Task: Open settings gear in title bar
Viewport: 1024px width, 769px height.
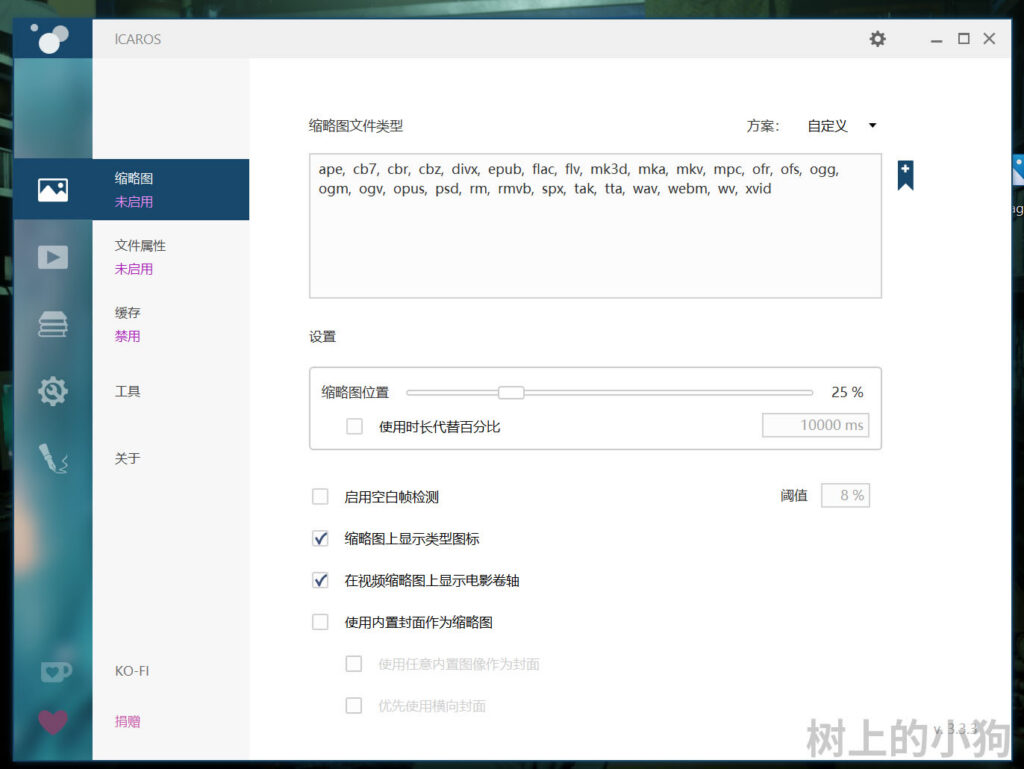Action: coord(877,39)
